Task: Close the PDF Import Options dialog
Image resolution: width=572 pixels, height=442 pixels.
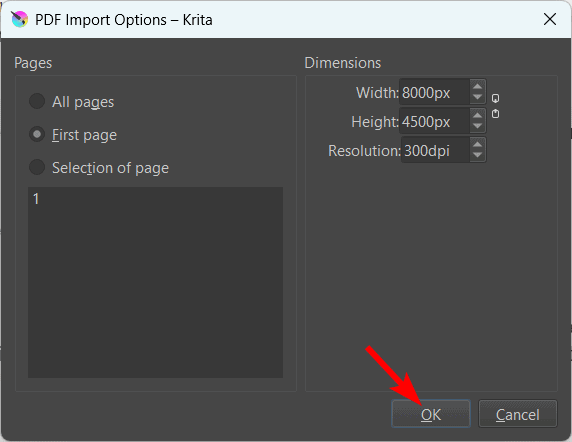Action: tap(549, 19)
